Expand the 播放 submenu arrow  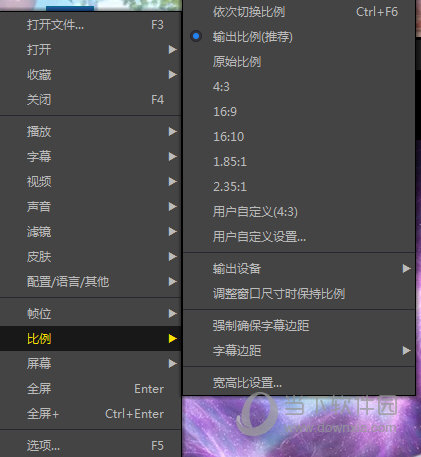coord(172,132)
